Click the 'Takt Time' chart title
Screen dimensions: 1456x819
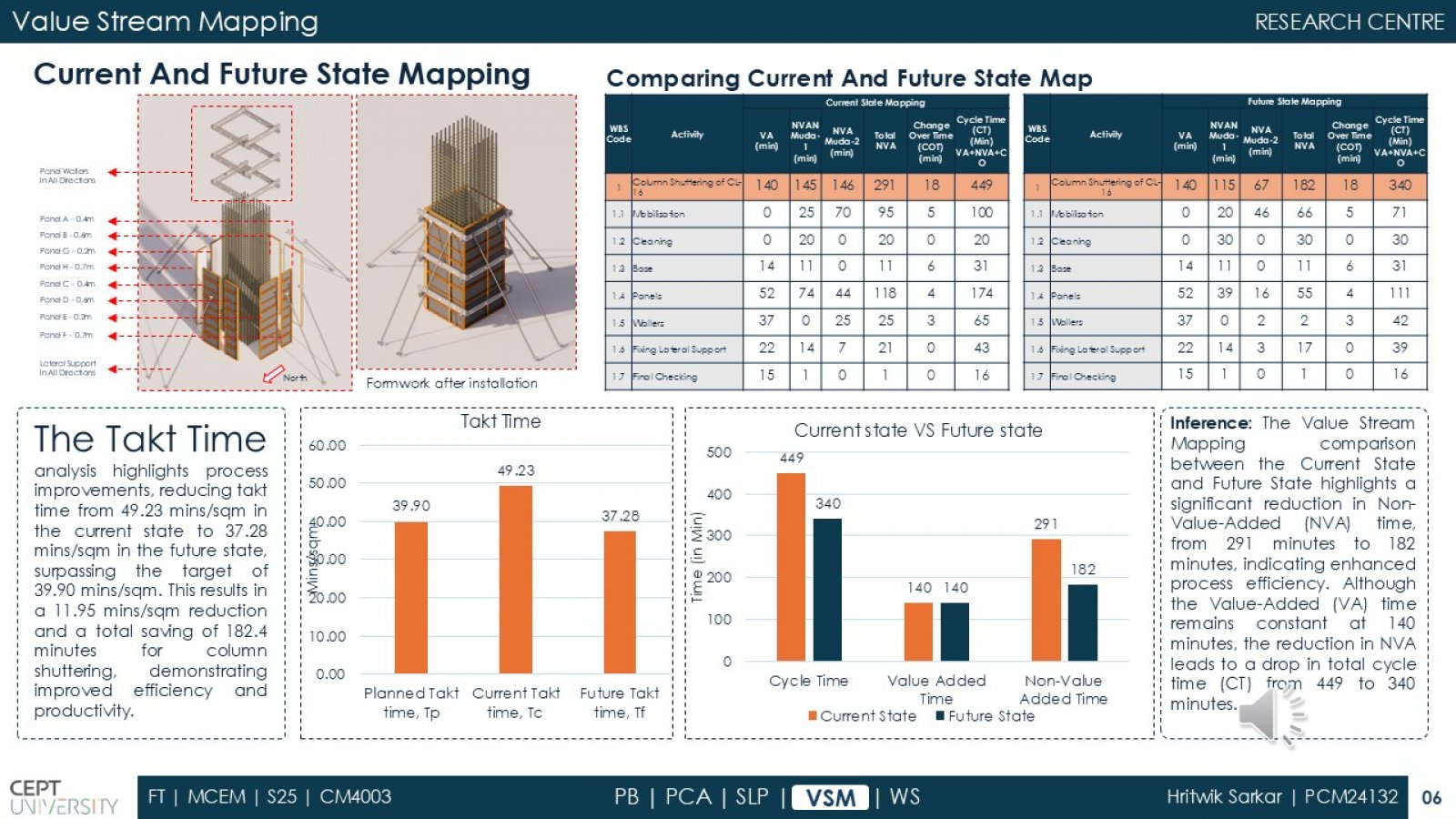500,421
